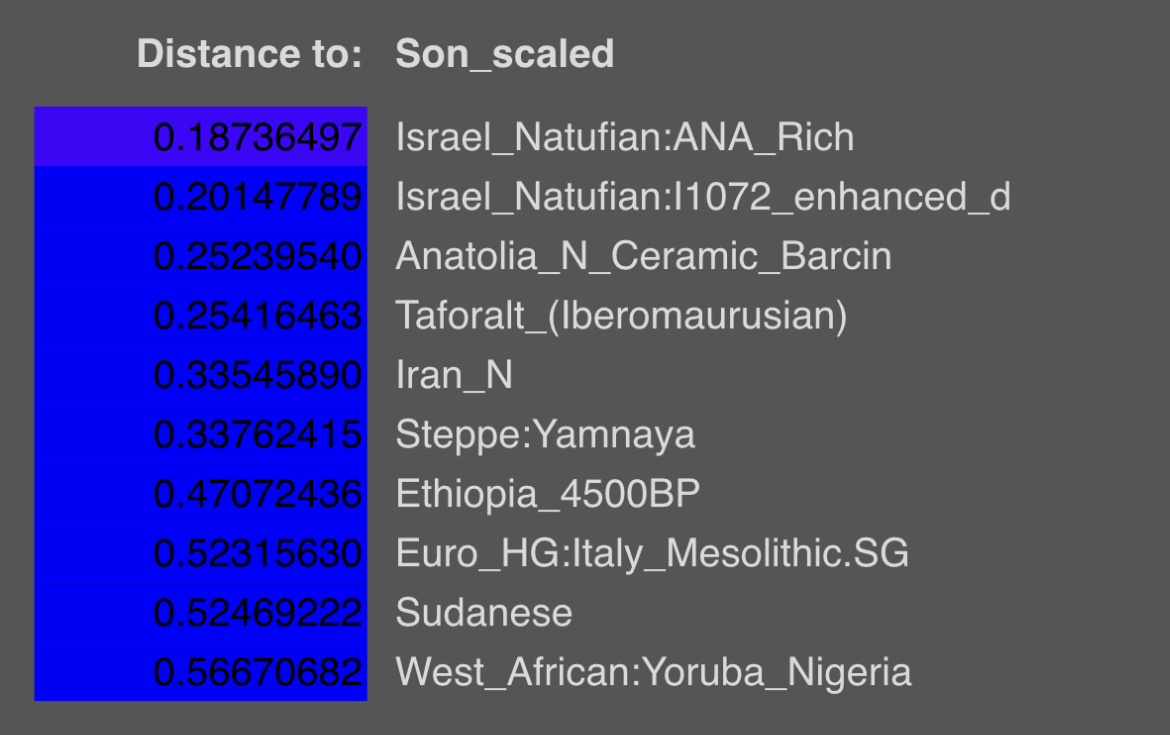1170x735 pixels.
Task: Click the 0.52315630 distance value
Action: tap(257, 553)
